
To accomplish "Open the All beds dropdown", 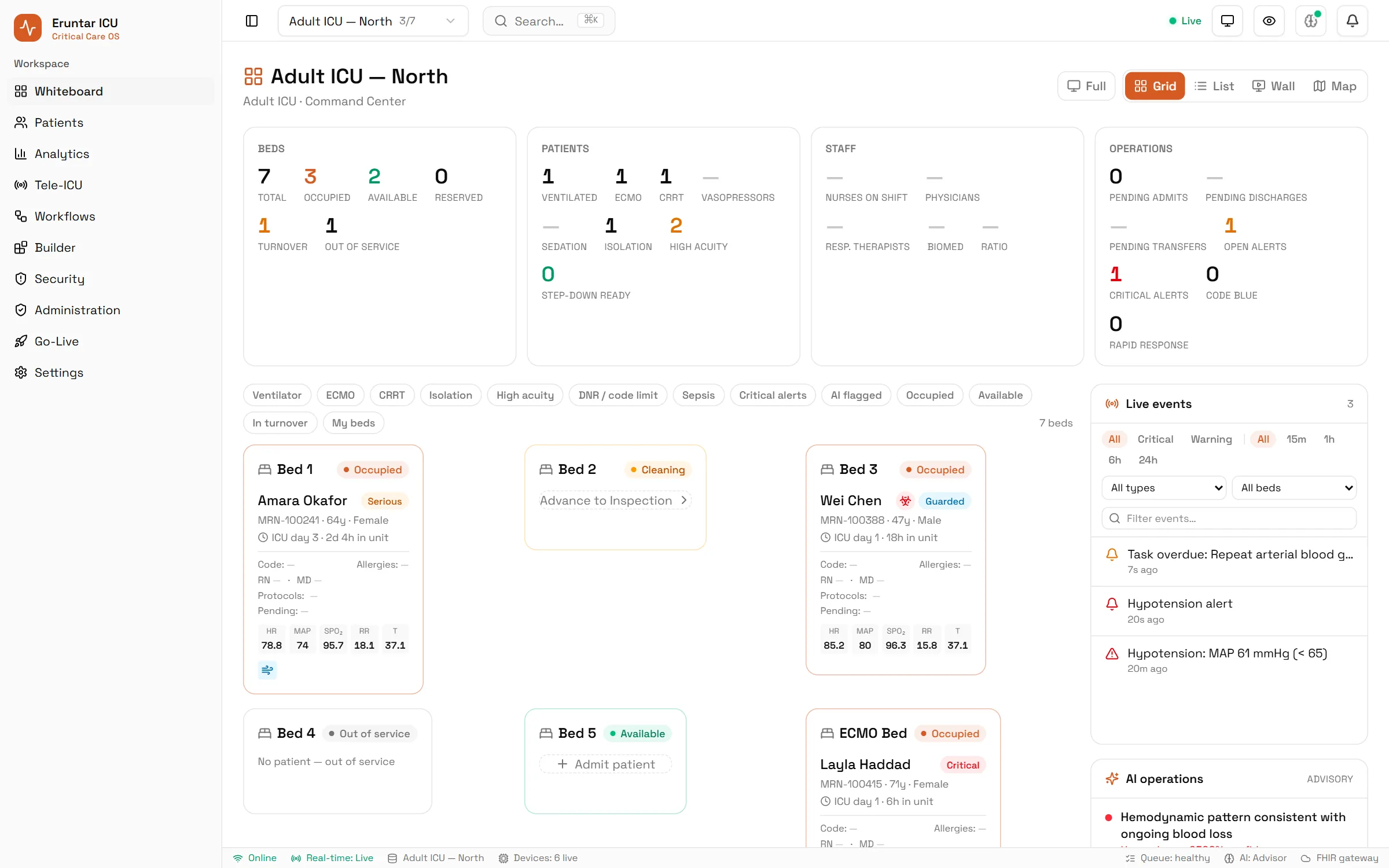I will click(x=1294, y=488).
